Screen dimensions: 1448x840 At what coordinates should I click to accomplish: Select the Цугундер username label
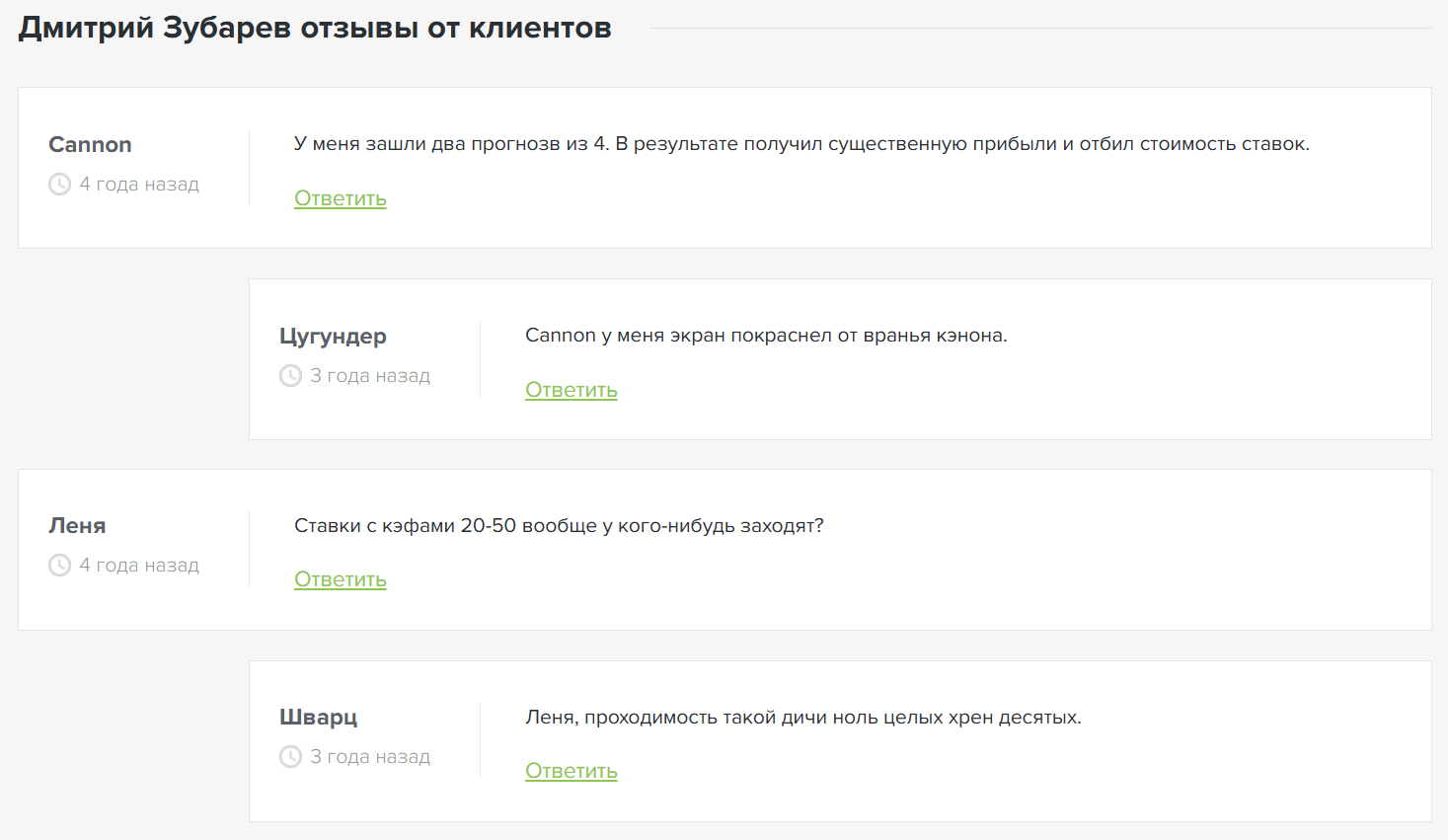click(x=332, y=336)
